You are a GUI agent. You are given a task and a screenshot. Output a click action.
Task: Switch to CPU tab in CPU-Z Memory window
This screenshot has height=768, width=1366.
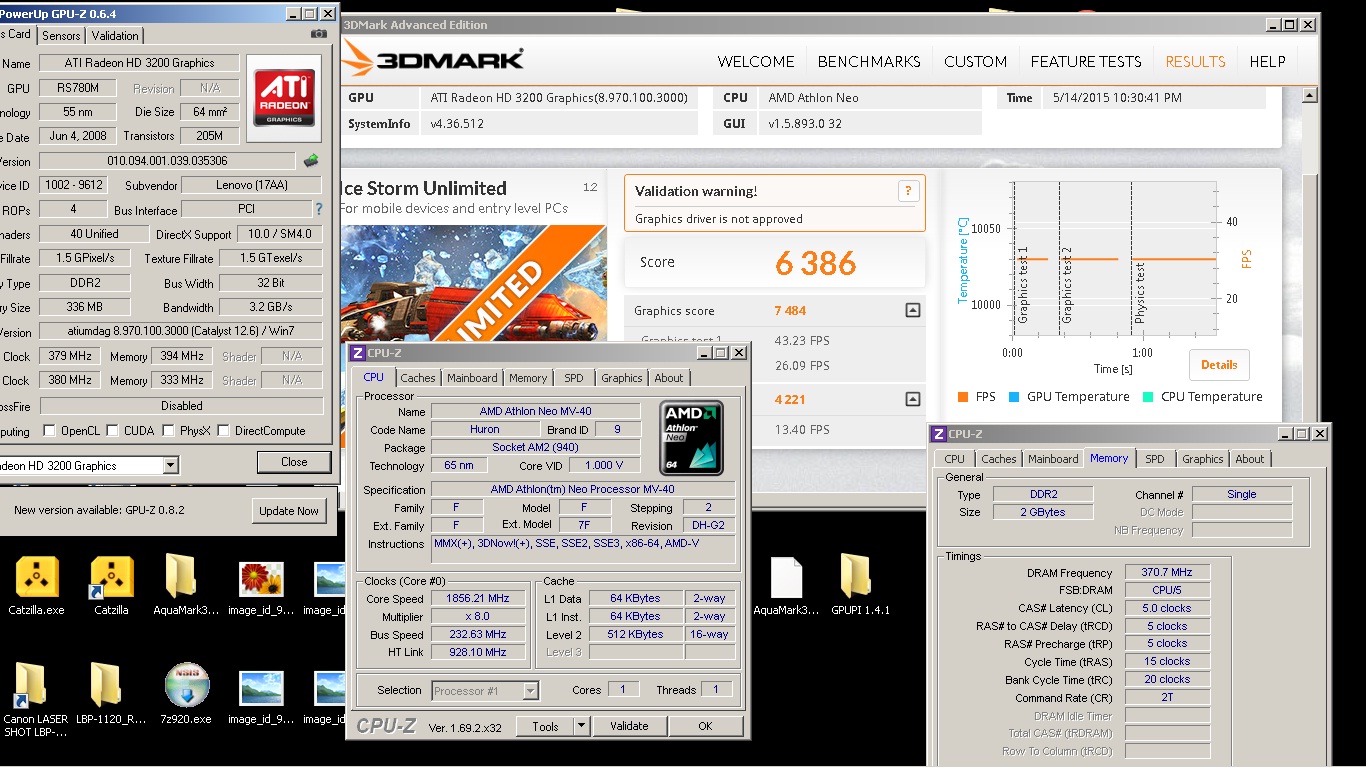955,459
